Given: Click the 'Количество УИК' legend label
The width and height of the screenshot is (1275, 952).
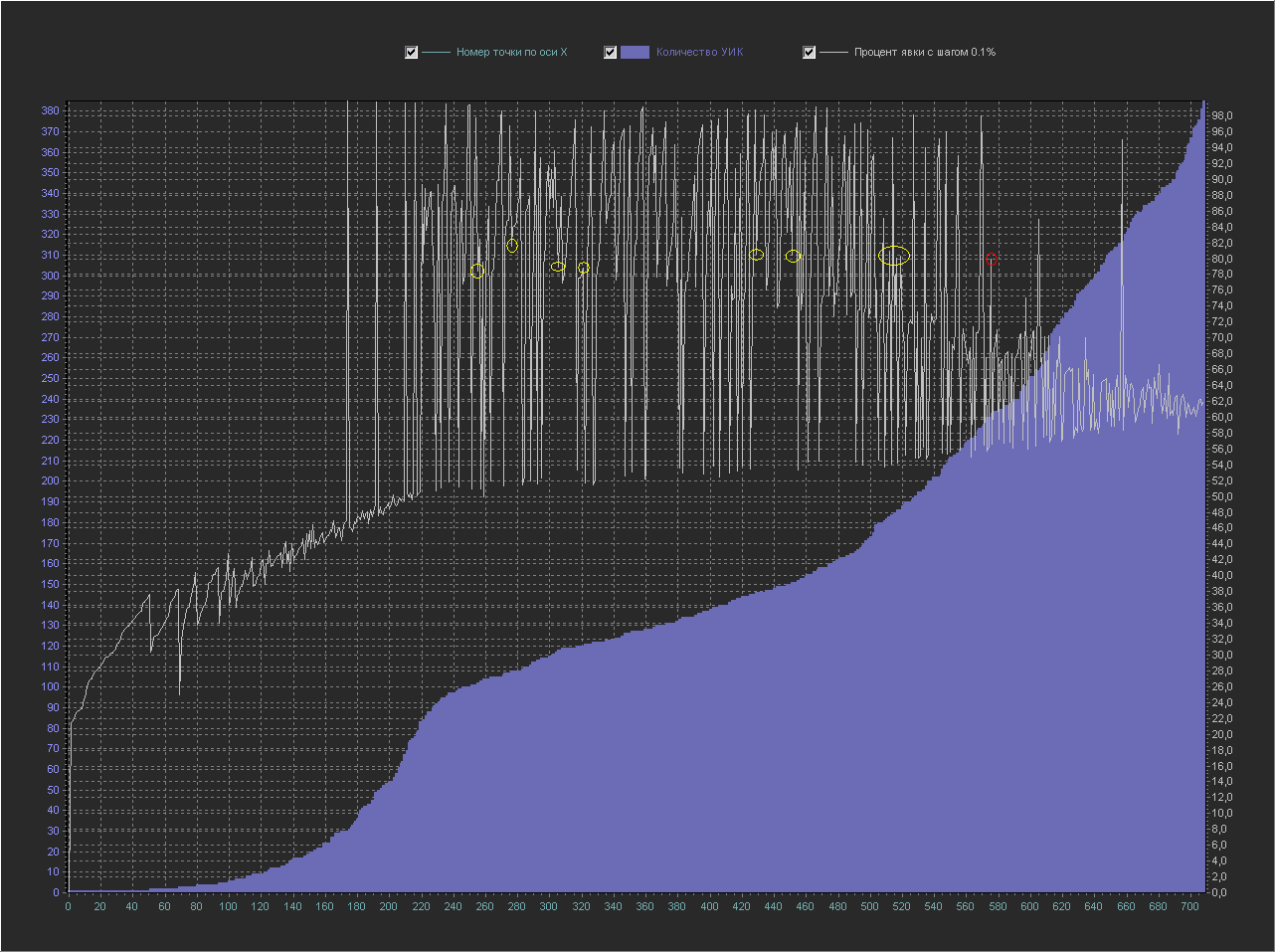Looking at the screenshot, I should [699, 53].
